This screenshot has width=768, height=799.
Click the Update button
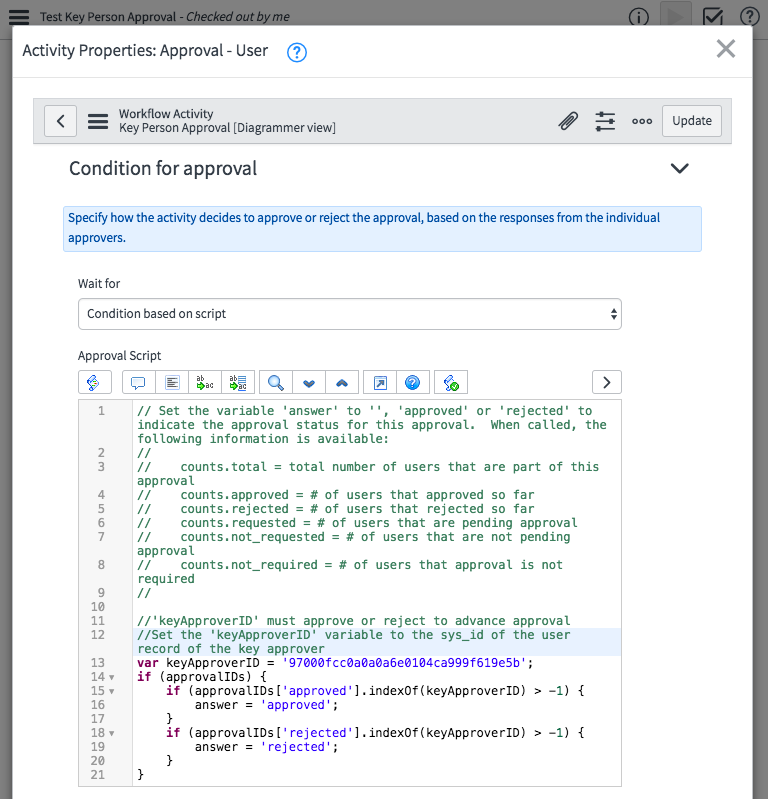[x=691, y=121]
